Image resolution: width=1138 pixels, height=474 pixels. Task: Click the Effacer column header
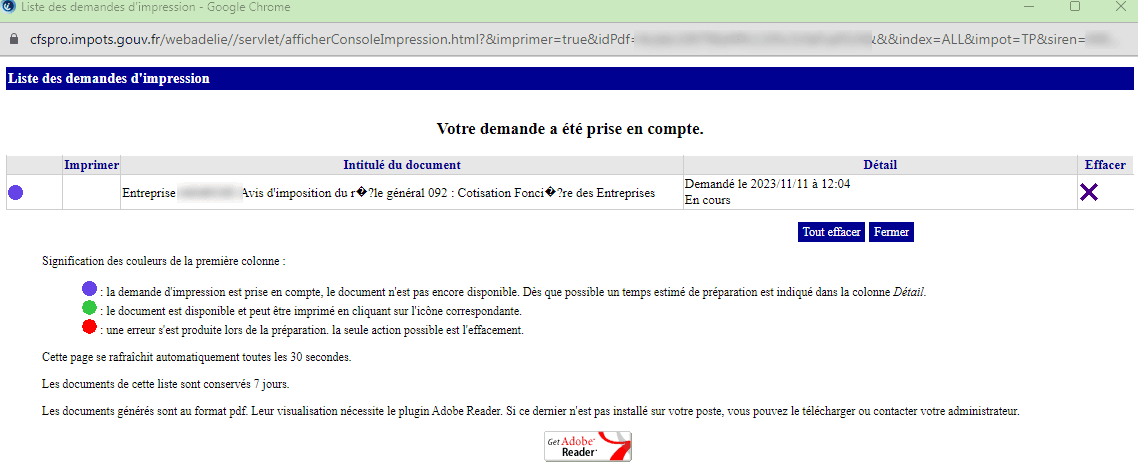coord(1105,165)
